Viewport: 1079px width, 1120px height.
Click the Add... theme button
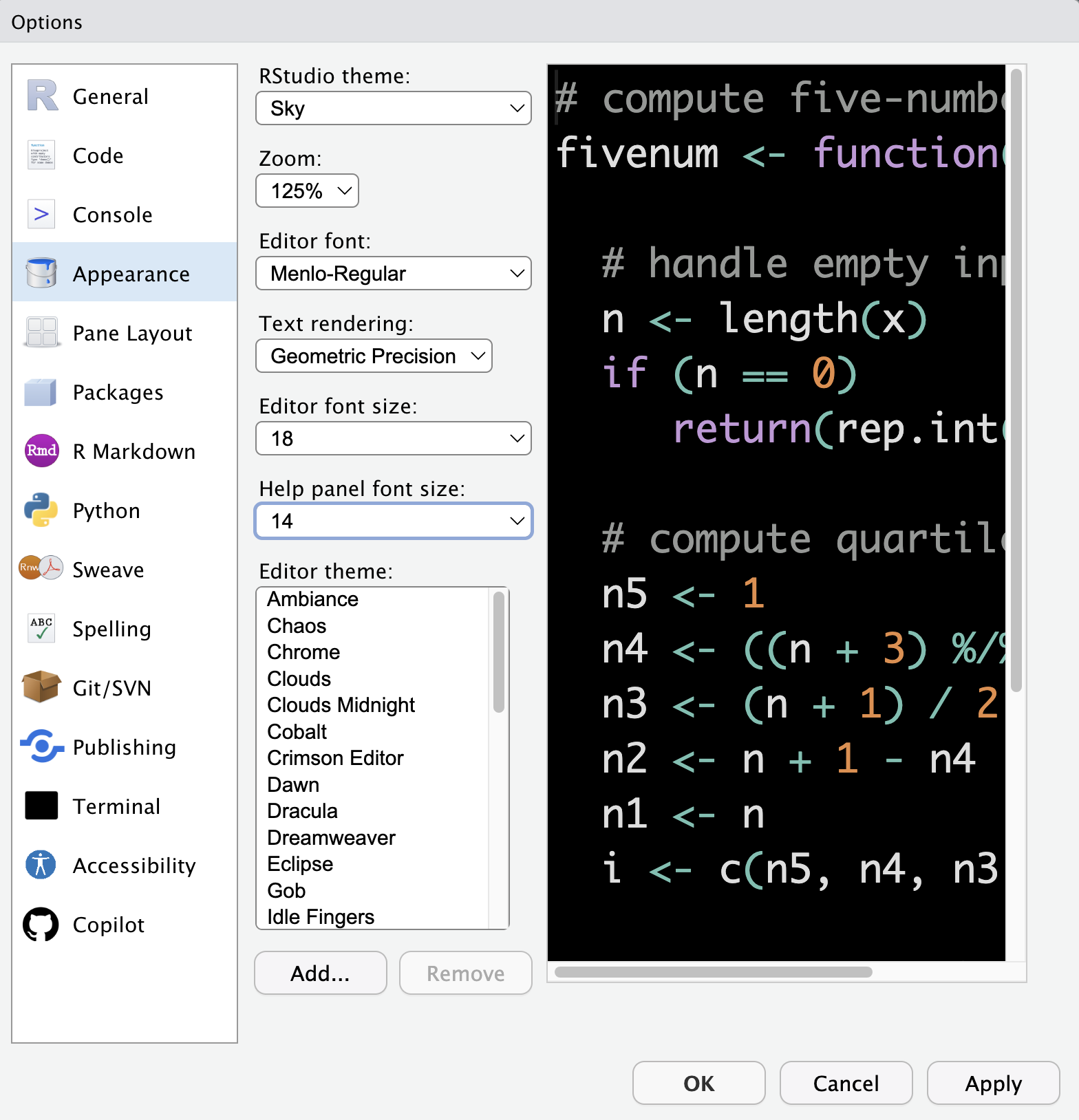click(321, 973)
